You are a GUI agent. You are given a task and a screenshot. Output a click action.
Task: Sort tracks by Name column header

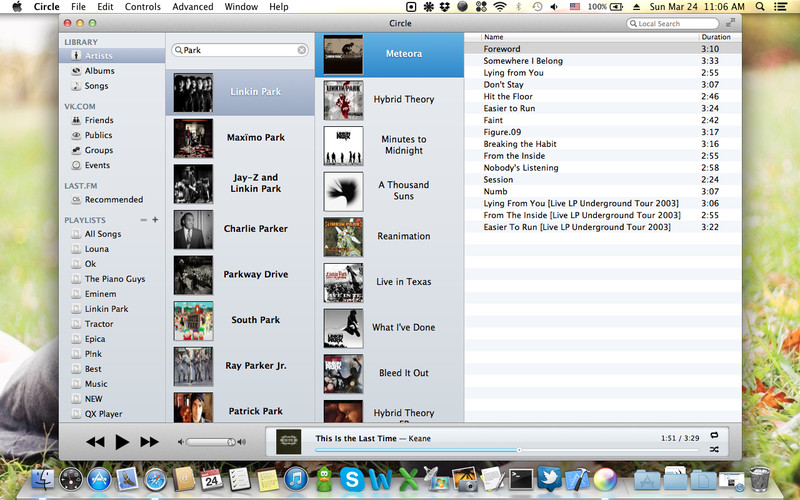point(589,37)
